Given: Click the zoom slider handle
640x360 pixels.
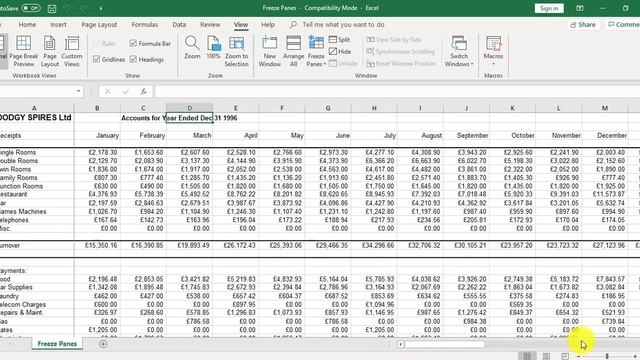Looking at the screenshot, I should (607, 356).
